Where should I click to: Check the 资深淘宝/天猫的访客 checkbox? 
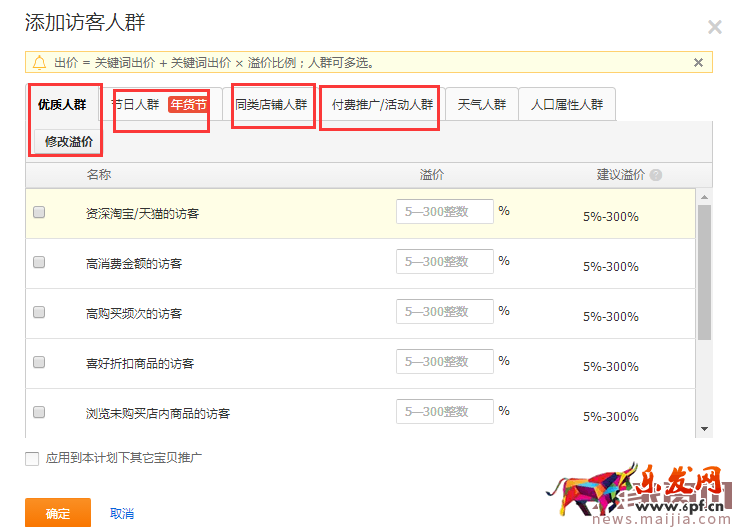point(39,212)
